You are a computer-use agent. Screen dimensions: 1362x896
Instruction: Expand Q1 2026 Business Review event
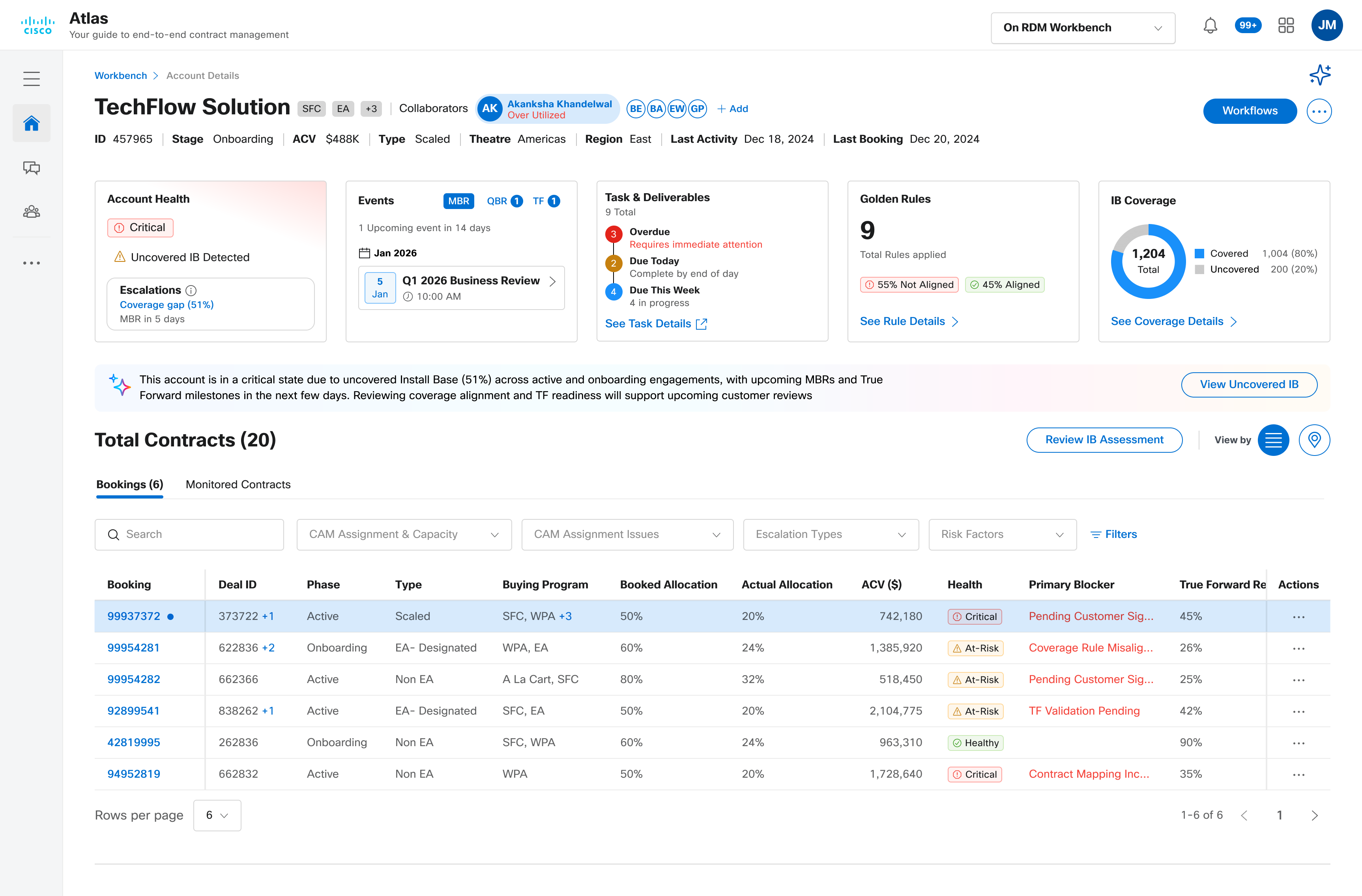(461, 288)
